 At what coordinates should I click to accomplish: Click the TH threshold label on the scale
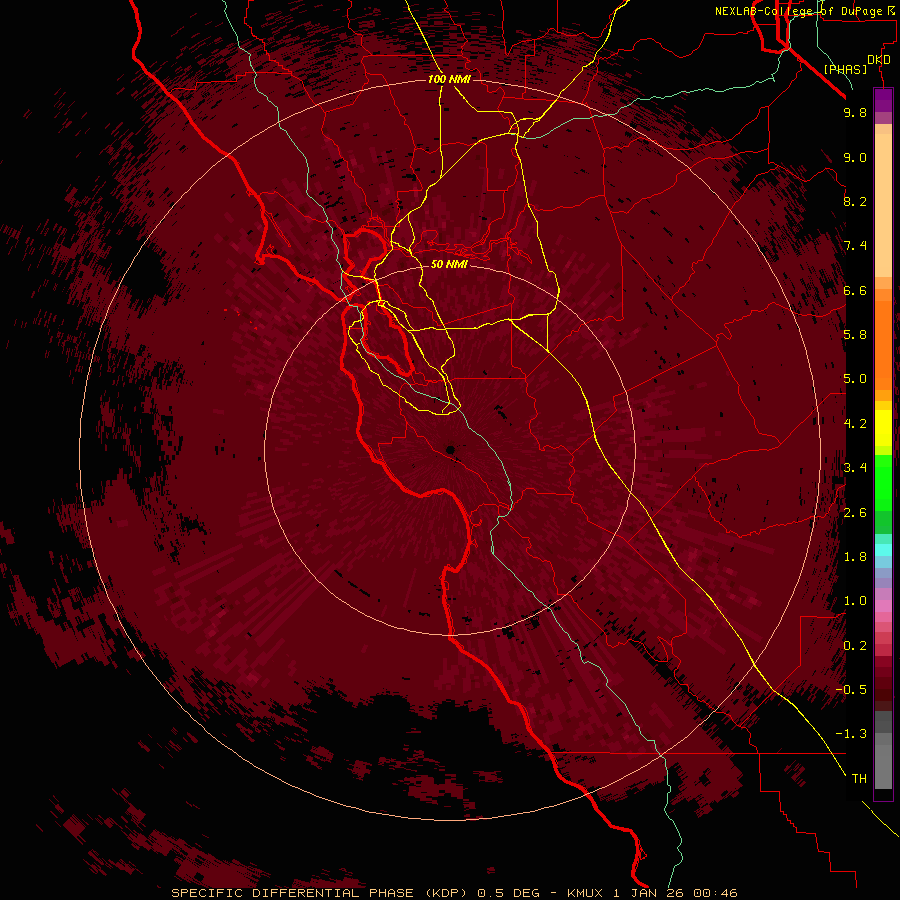[x=859, y=779]
